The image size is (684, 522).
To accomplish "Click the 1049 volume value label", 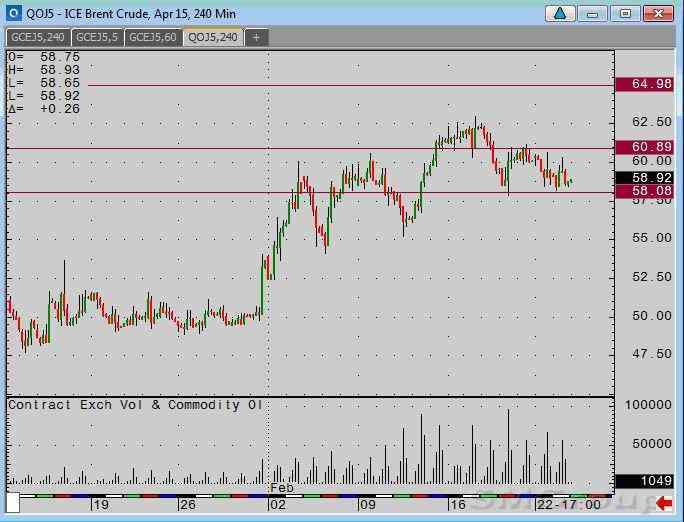I will (x=644, y=481).
